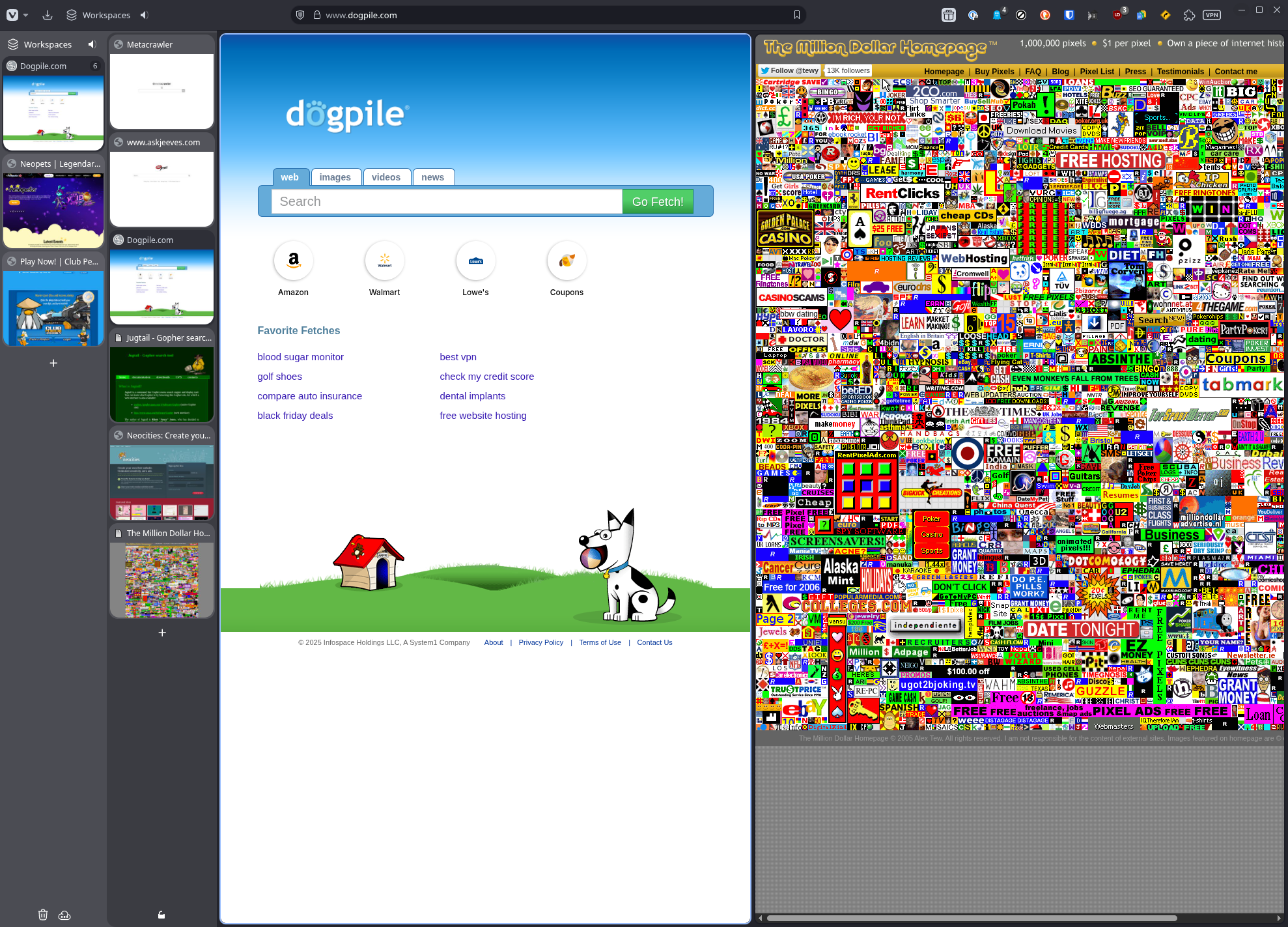Click the gift box icon in toolbar
Image resolution: width=1288 pixels, height=927 pixels.
[949, 15]
